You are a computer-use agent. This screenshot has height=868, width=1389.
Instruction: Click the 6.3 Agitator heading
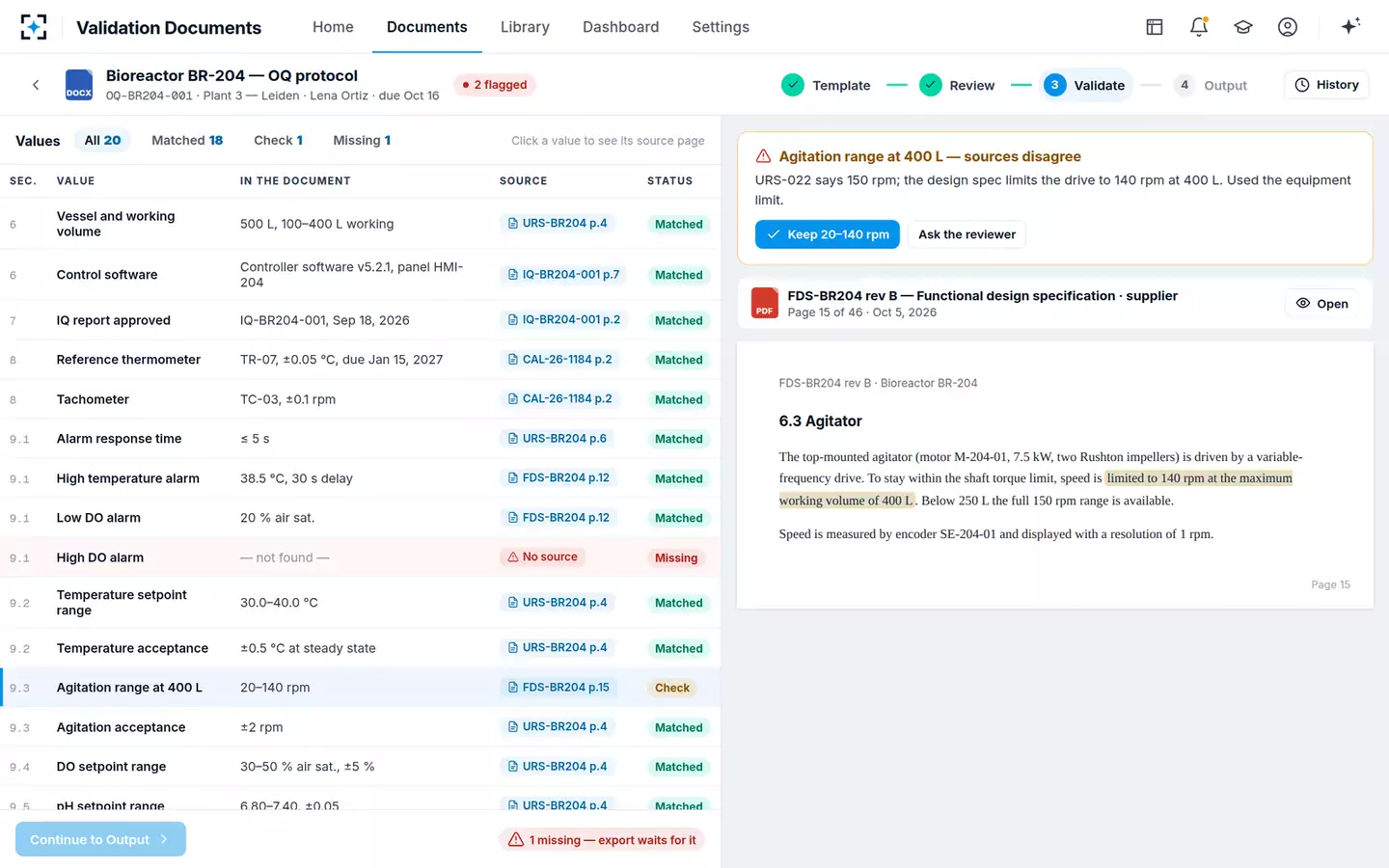[821, 421]
